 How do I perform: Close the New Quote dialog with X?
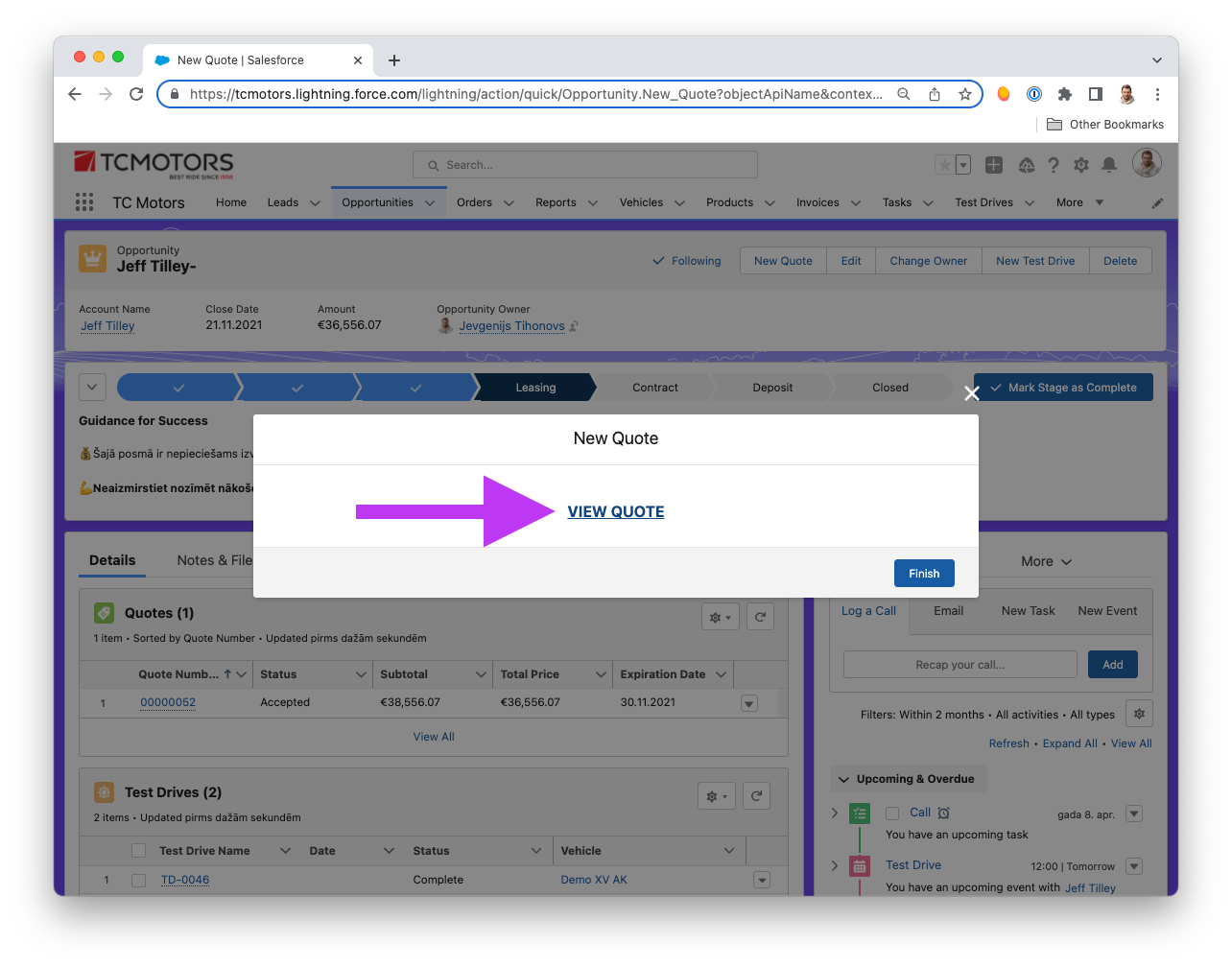pyautogui.click(x=972, y=393)
